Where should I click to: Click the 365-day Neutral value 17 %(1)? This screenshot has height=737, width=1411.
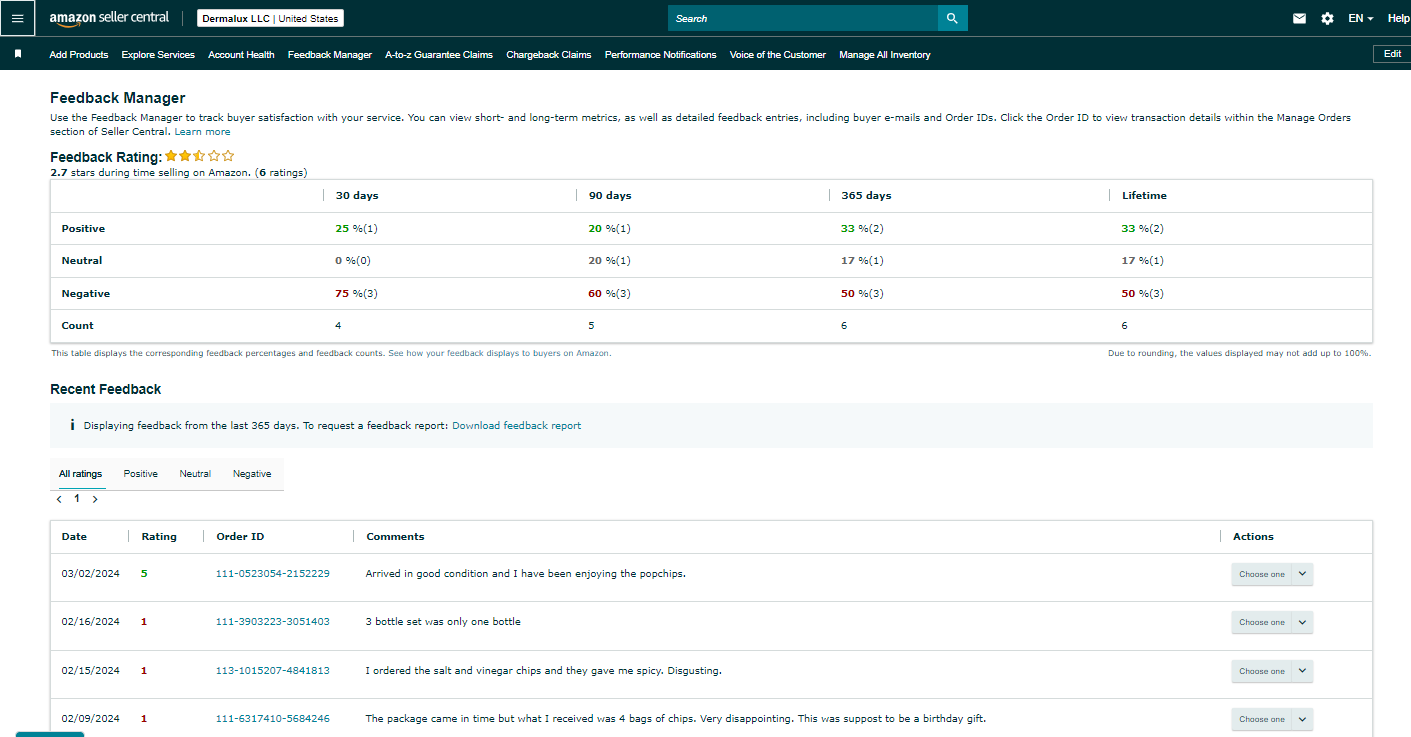(863, 261)
